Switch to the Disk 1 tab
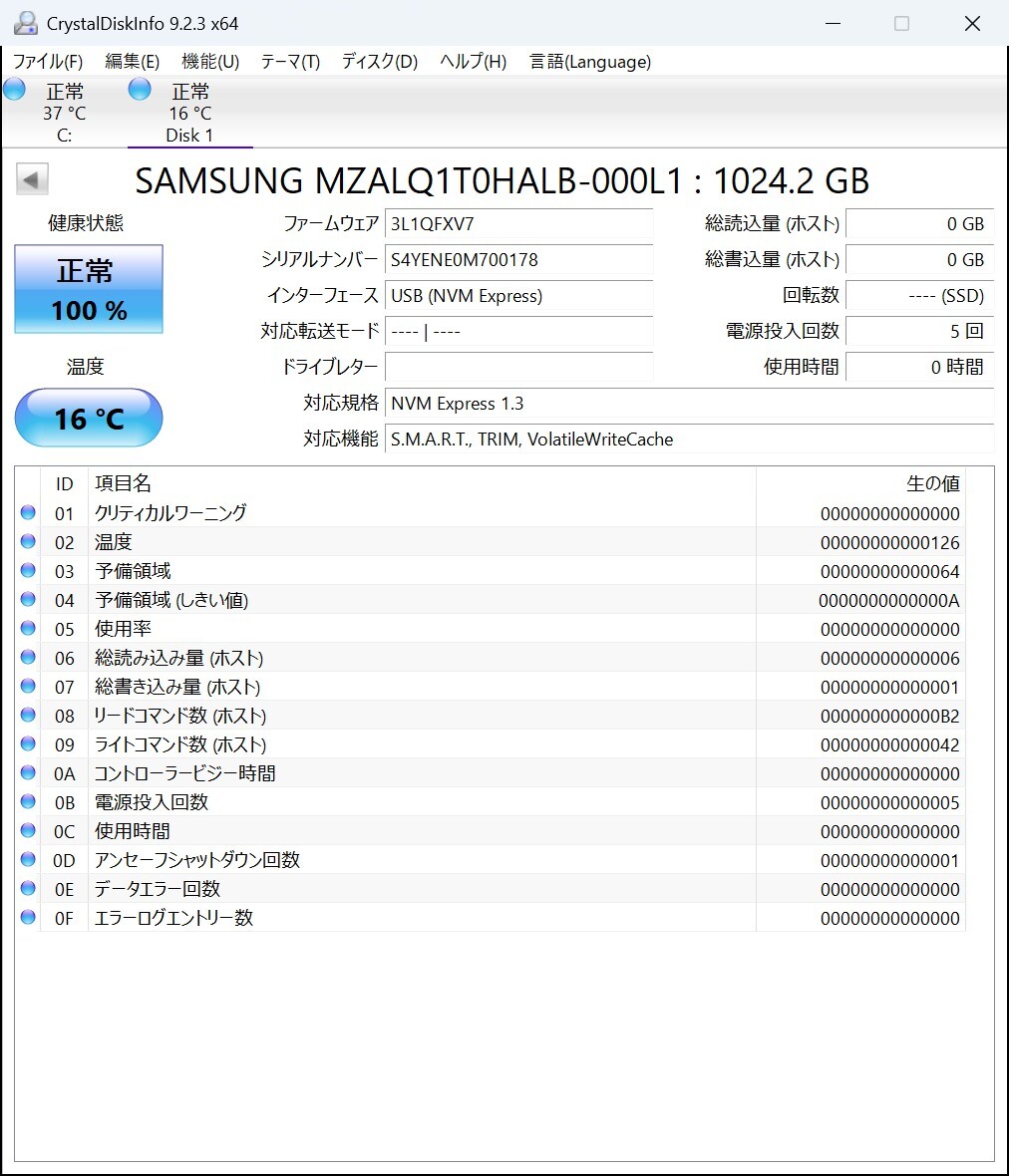The width and height of the screenshot is (1009, 1176). pos(188,110)
